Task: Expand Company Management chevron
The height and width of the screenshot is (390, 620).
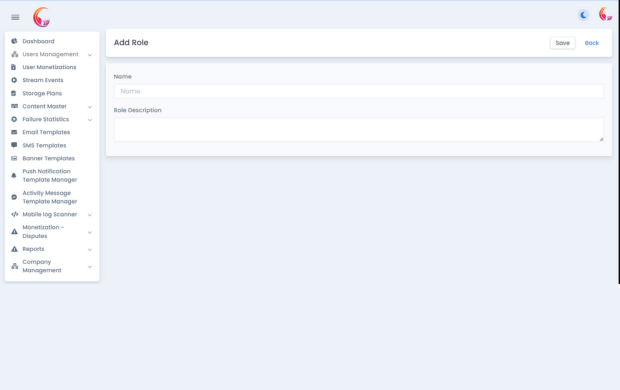Action: click(90, 267)
